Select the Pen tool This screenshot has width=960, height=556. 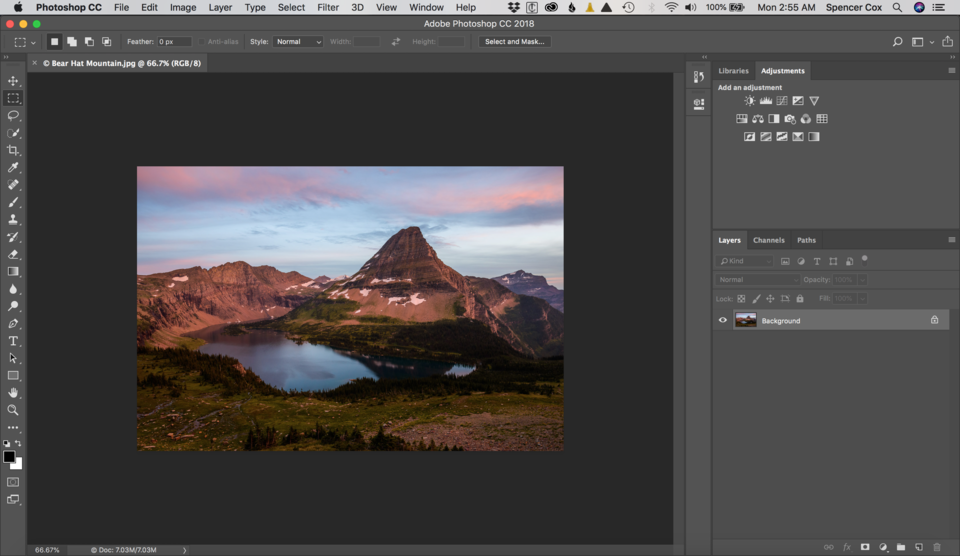13,323
